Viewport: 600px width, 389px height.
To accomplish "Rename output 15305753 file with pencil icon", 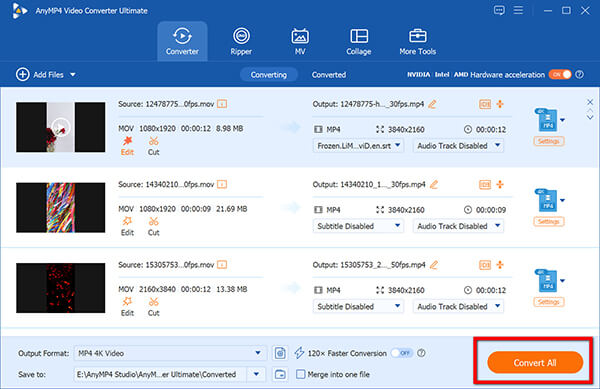I will click(434, 265).
